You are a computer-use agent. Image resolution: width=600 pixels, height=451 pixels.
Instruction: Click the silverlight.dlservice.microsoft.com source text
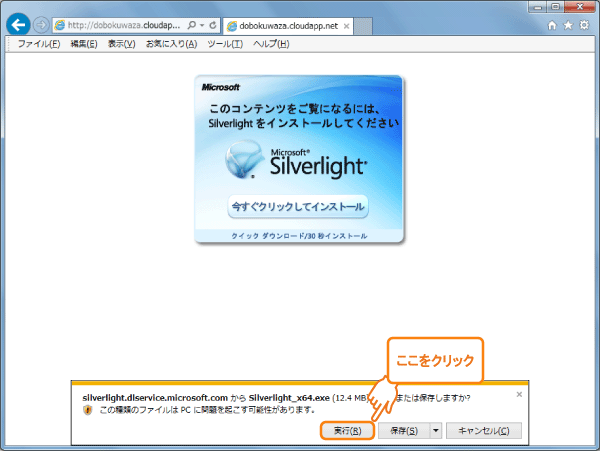pyautogui.click(x=155, y=398)
